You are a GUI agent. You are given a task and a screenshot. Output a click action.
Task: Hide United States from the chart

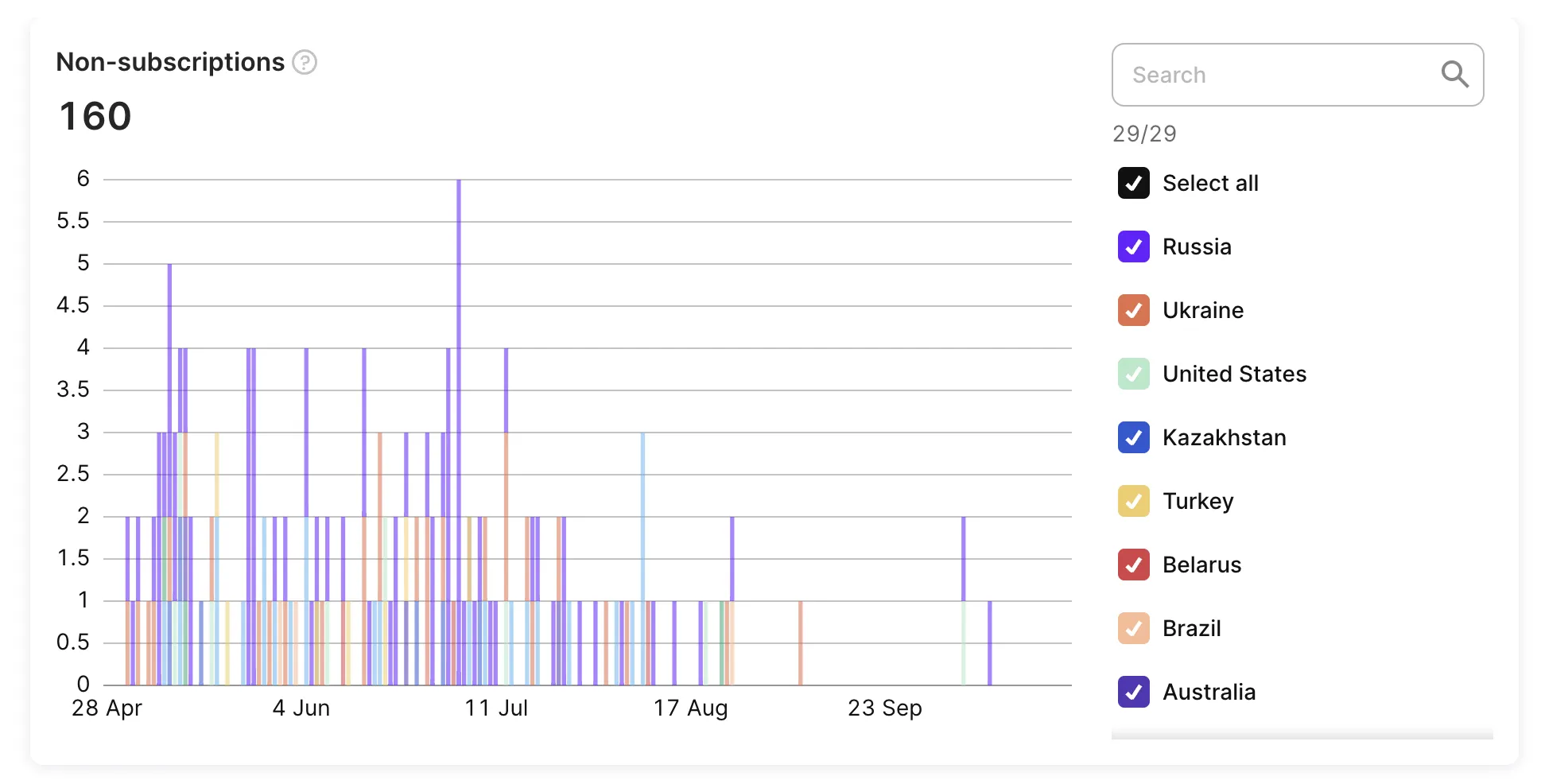(1133, 374)
